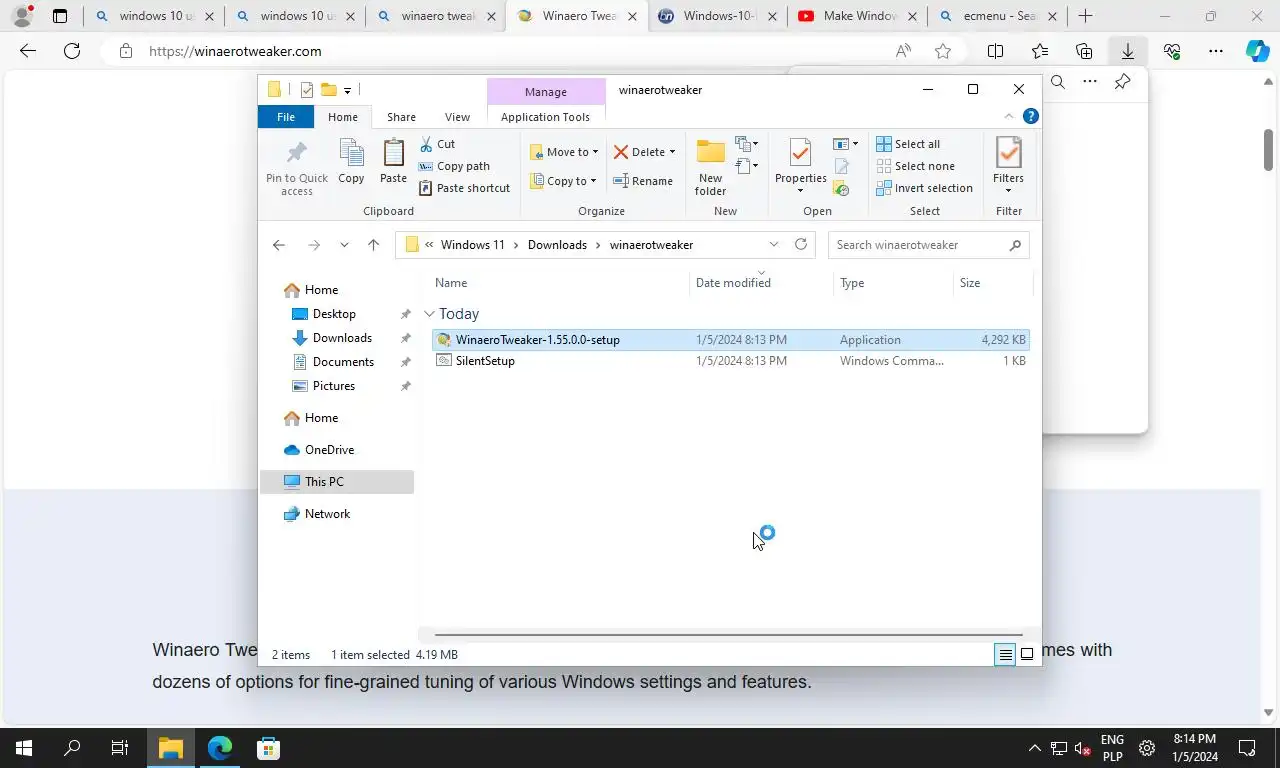Open Edge Downloads toolbar icon
The image size is (1280, 768).
(1127, 51)
